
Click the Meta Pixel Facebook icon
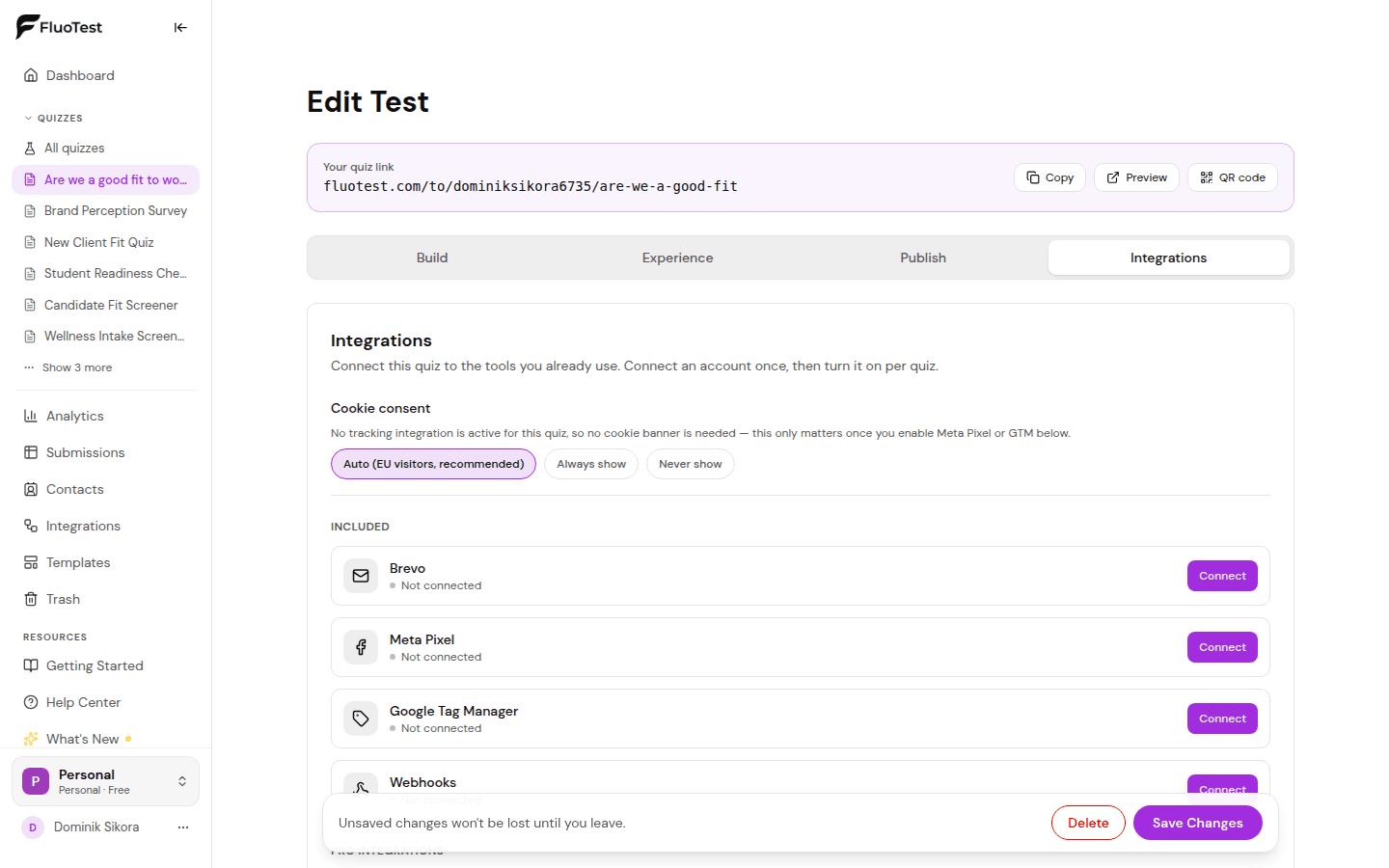361,647
